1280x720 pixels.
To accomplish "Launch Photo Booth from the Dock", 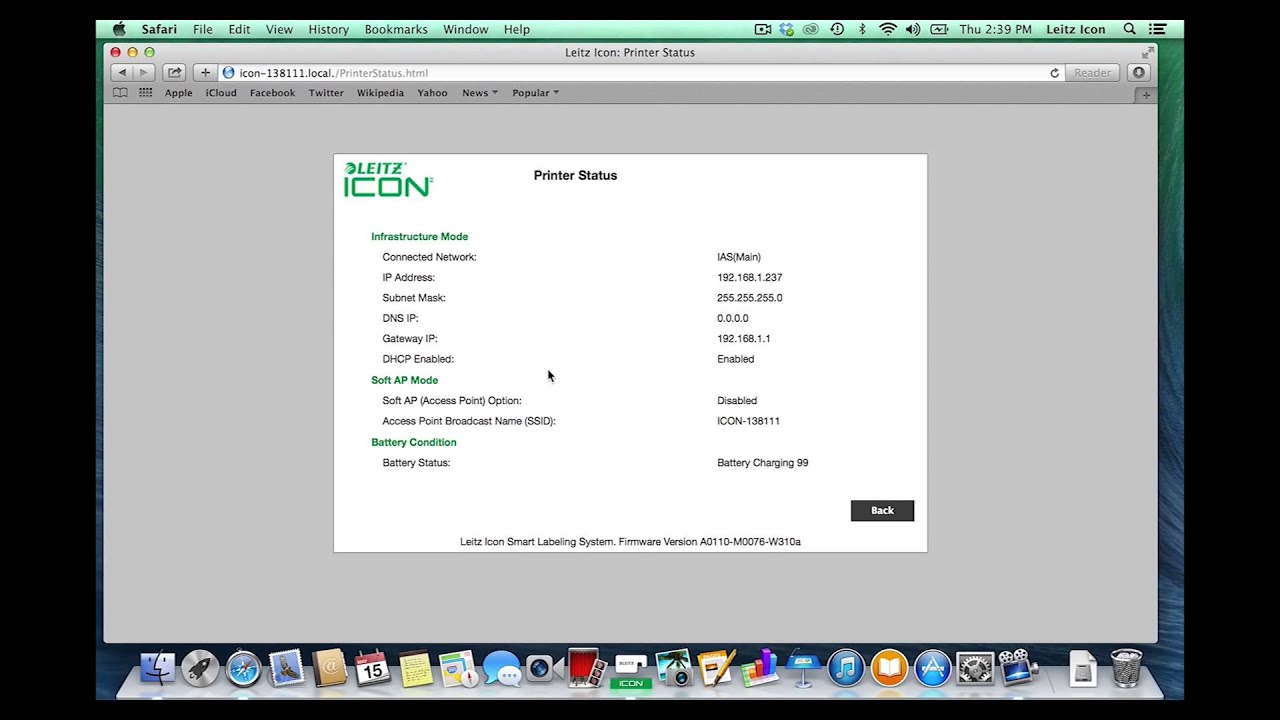I will pos(584,669).
